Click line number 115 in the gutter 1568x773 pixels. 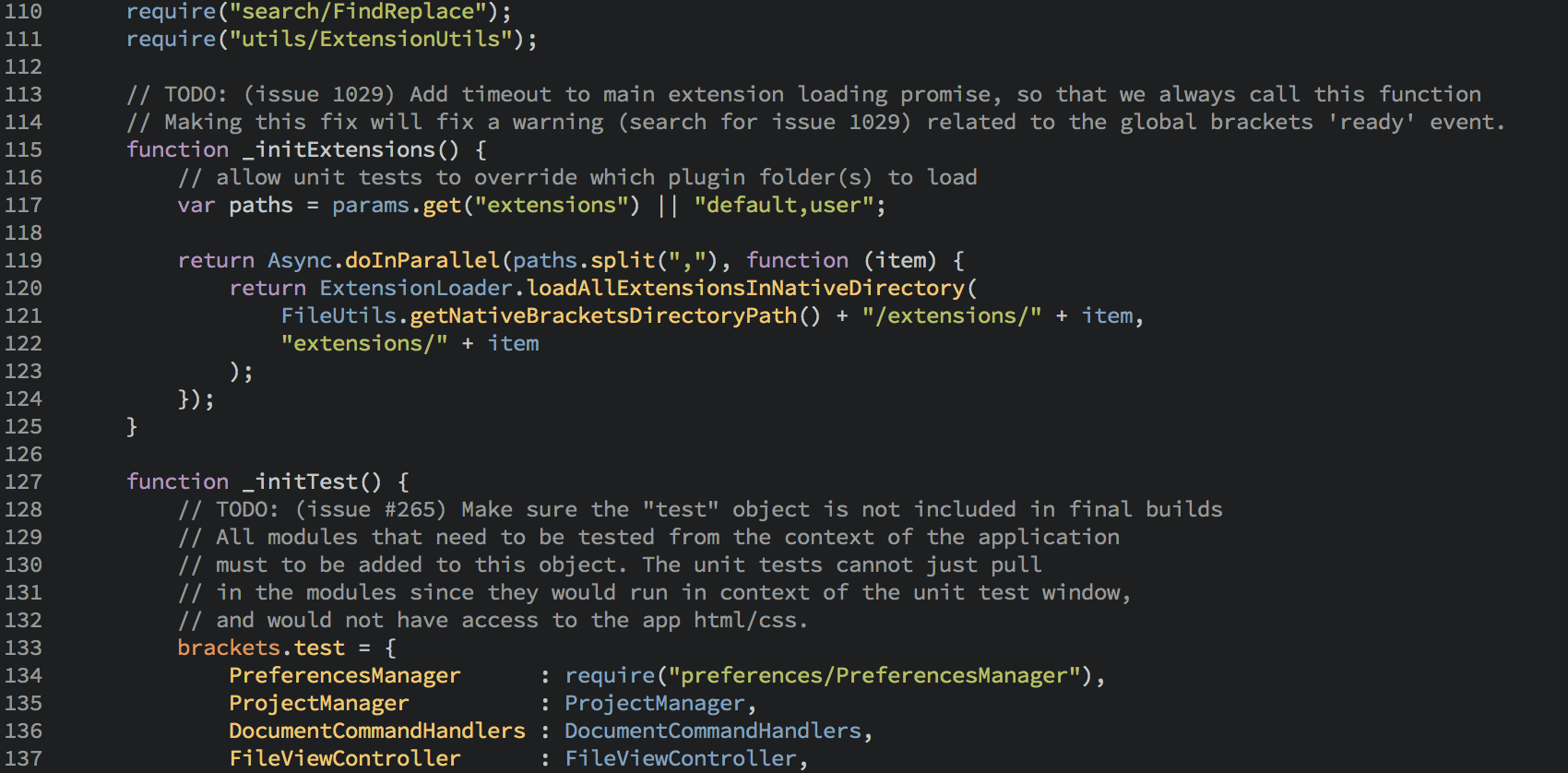click(x=23, y=149)
